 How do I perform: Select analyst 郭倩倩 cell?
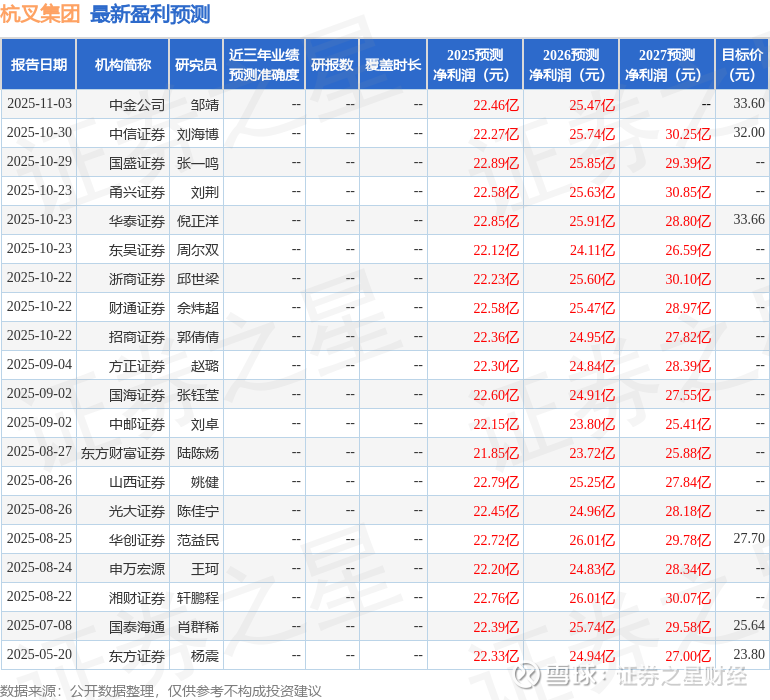198,336
